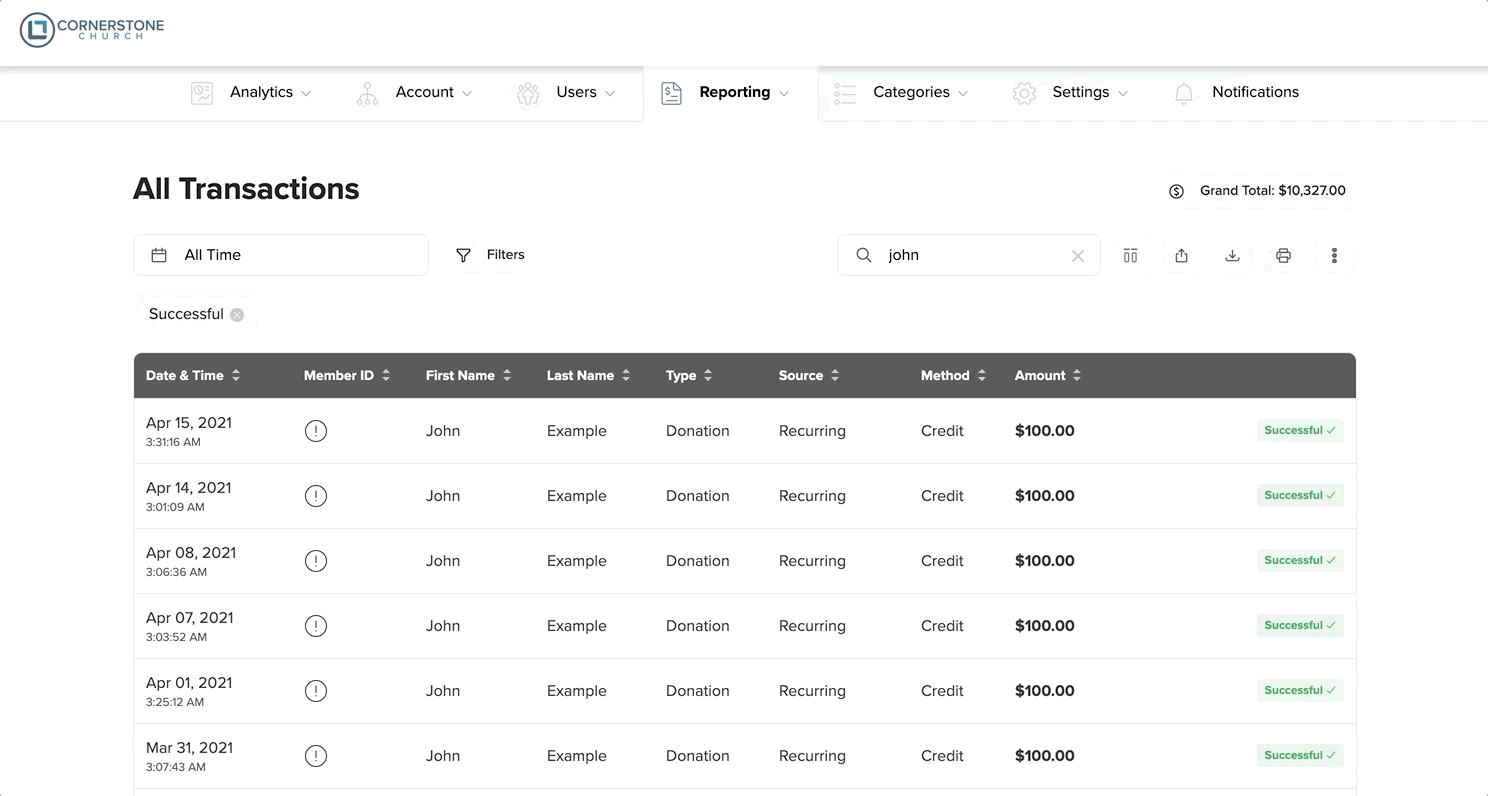Image resolution: width=1488 pixels, height=796 pixels.
Task: Click the print icon
Action: 1283,256
